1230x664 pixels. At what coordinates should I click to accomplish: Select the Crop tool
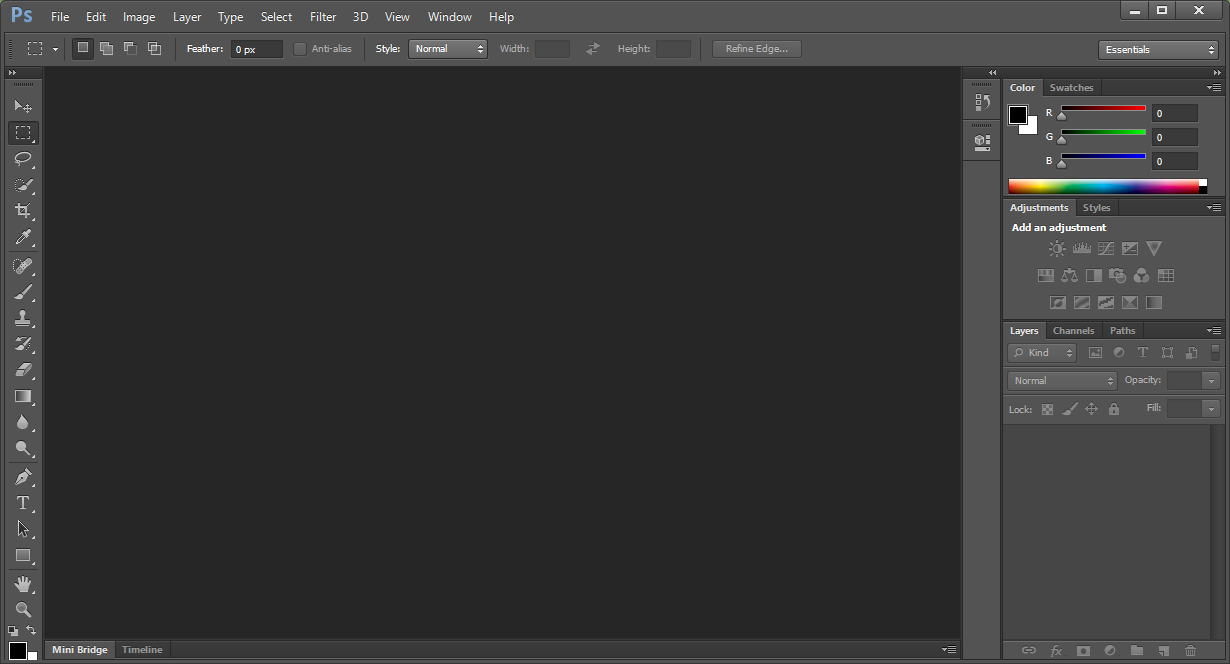click(23, 211)
